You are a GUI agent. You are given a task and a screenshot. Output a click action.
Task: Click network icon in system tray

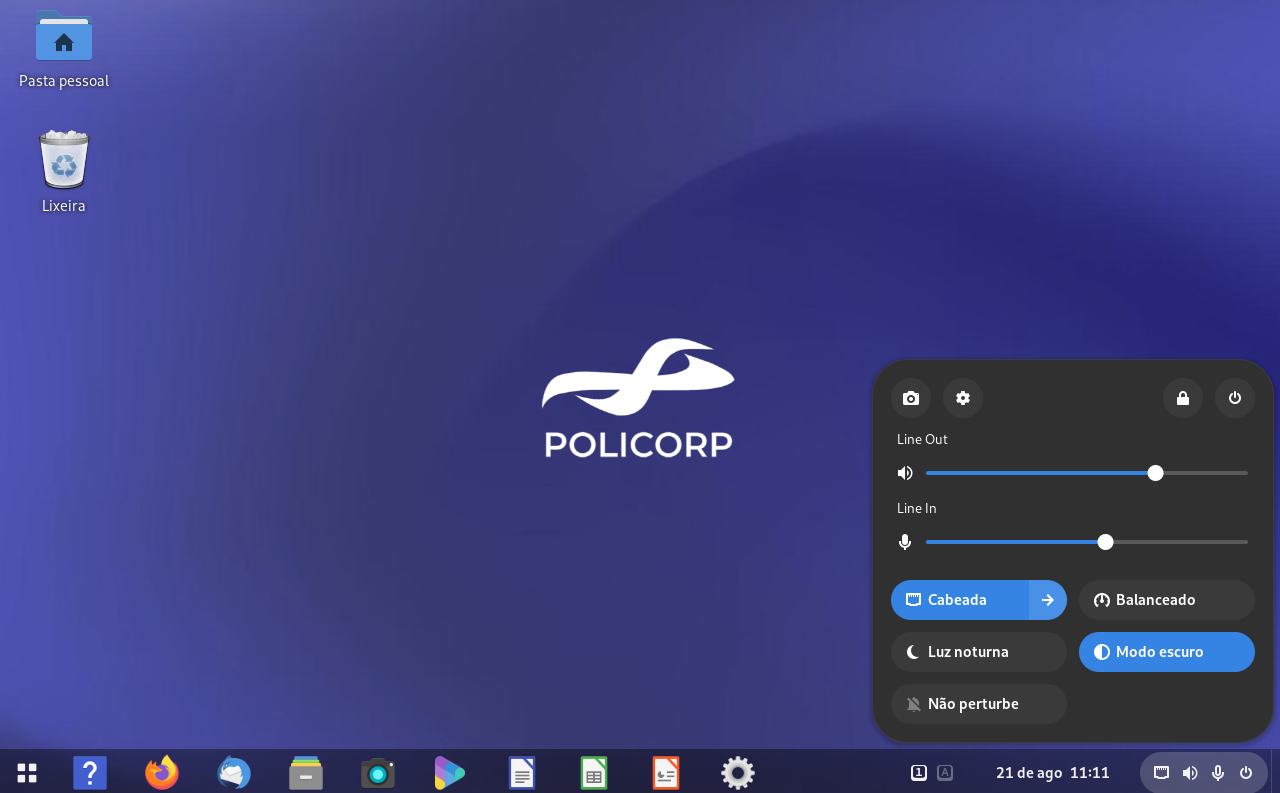click(1161, 772)
